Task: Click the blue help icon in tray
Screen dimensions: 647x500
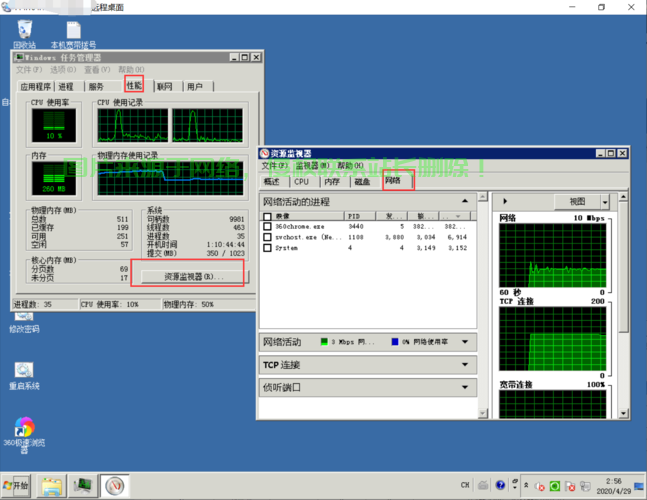Action: (x=500, y=485)
